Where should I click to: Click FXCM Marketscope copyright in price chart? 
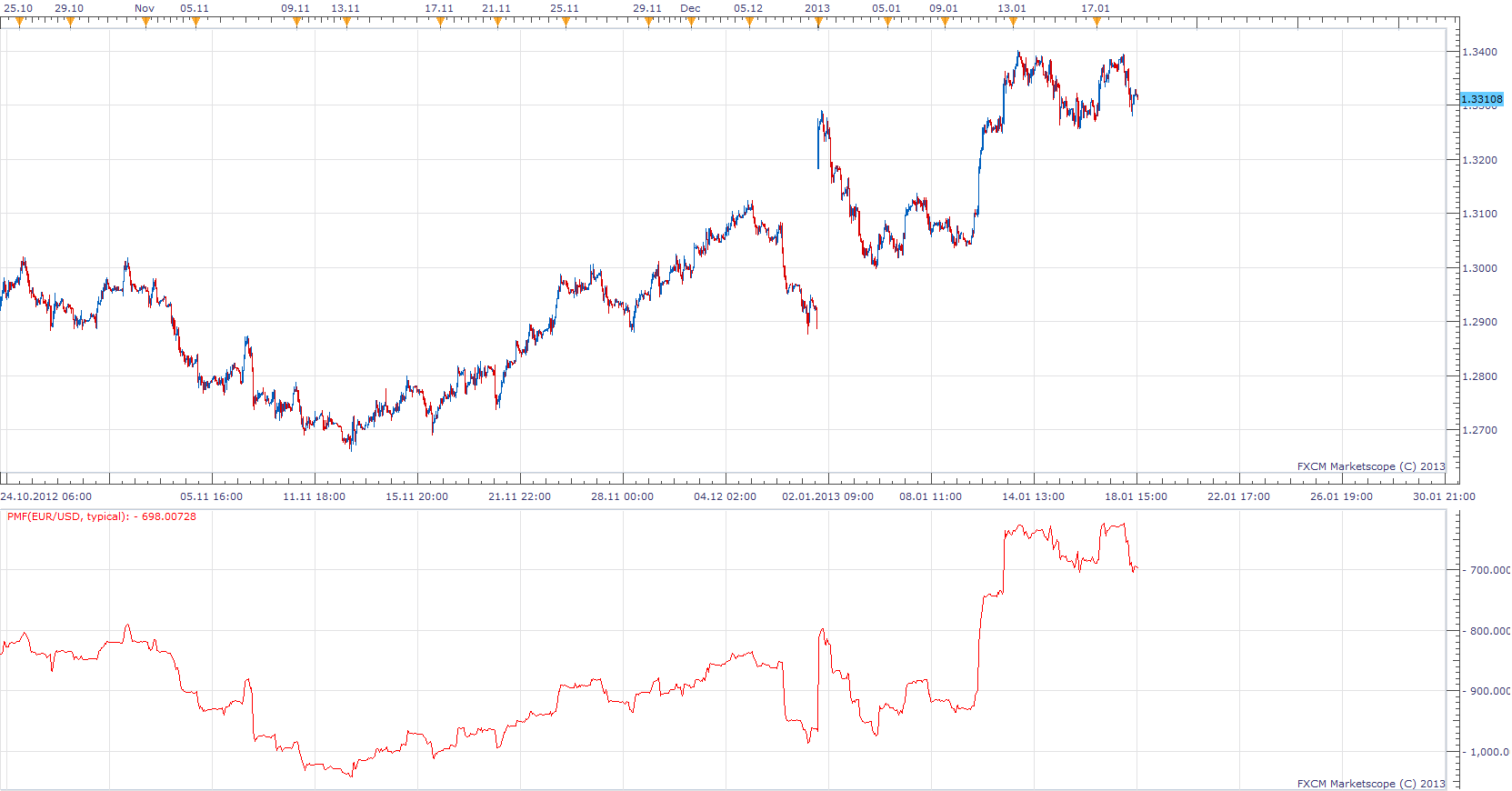coord(1370,466)
